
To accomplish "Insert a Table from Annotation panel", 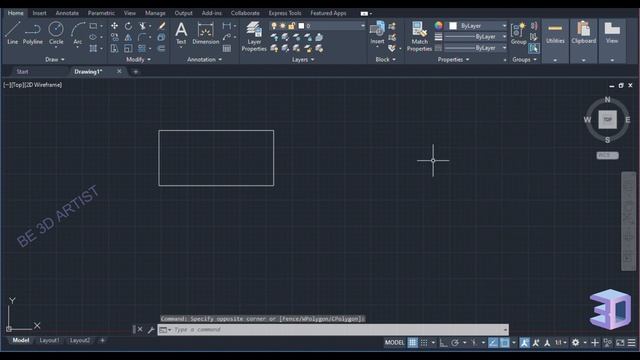I will (227, 49).
